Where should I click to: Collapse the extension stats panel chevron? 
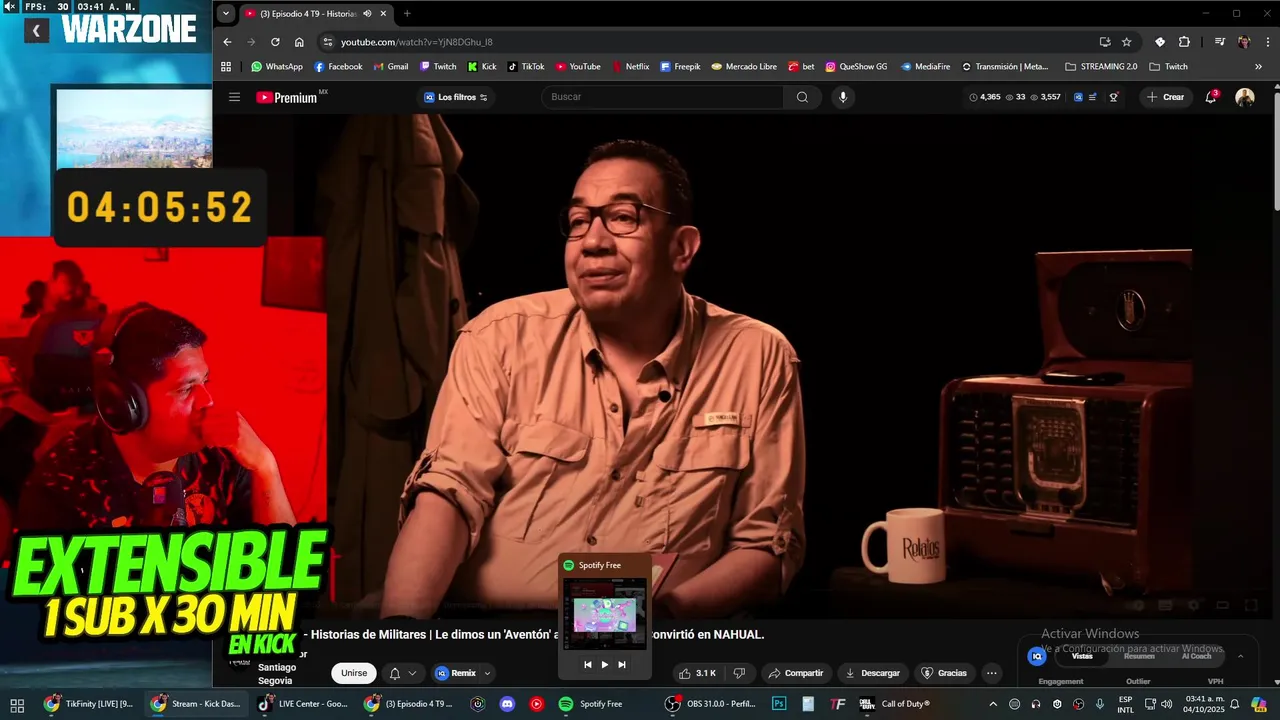(1241, 656)
